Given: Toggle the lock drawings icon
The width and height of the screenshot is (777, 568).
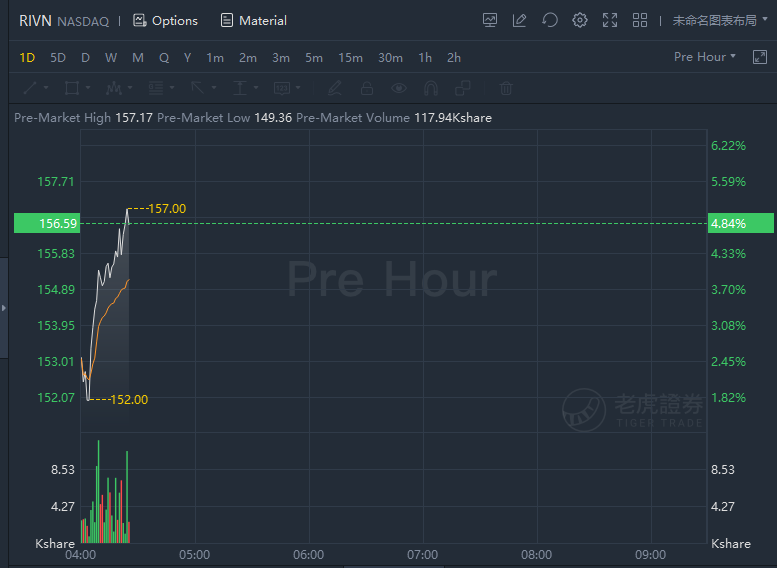Looking at the screenshot, I should 367,88.
